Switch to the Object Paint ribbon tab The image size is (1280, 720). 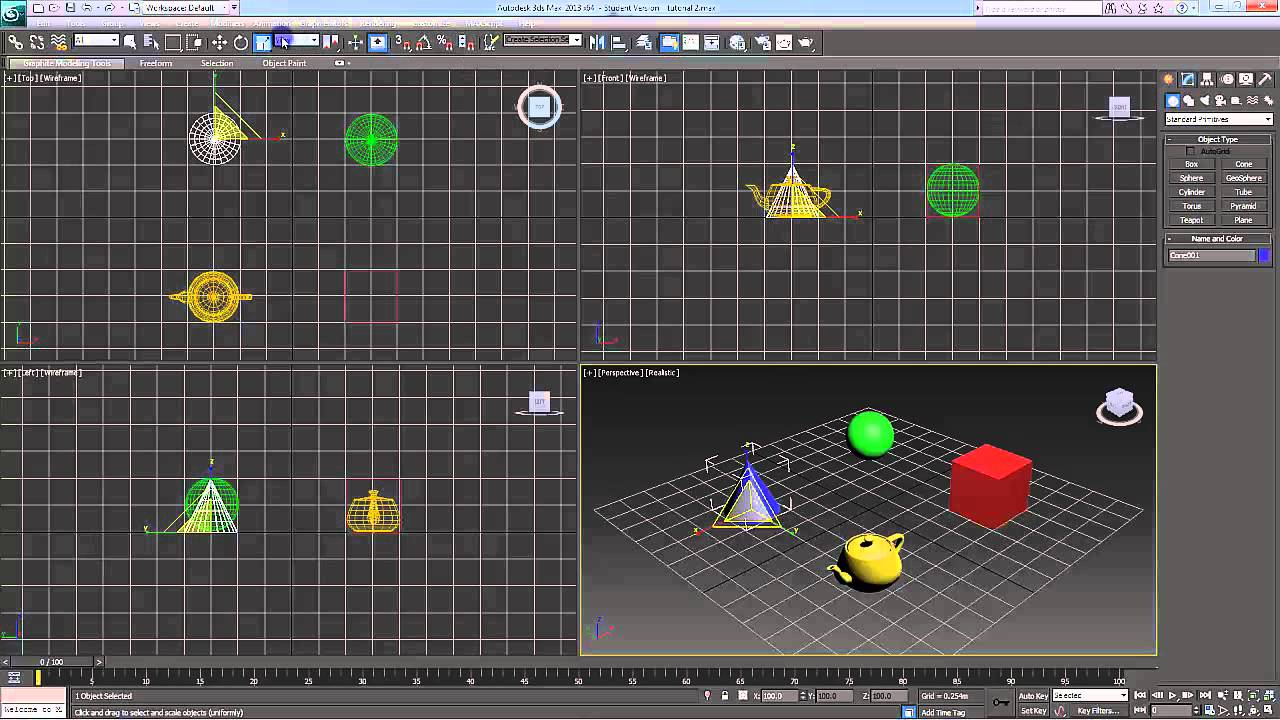pos(284,63)
